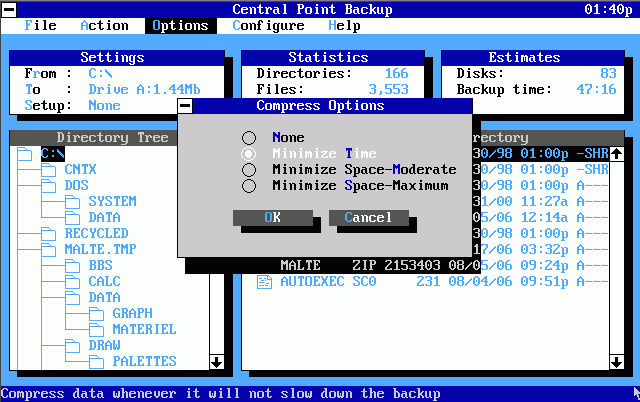Click file list scroll up arrow
Image resolution: width=640 pixels, height=402 pixels.
coord(616,154)
